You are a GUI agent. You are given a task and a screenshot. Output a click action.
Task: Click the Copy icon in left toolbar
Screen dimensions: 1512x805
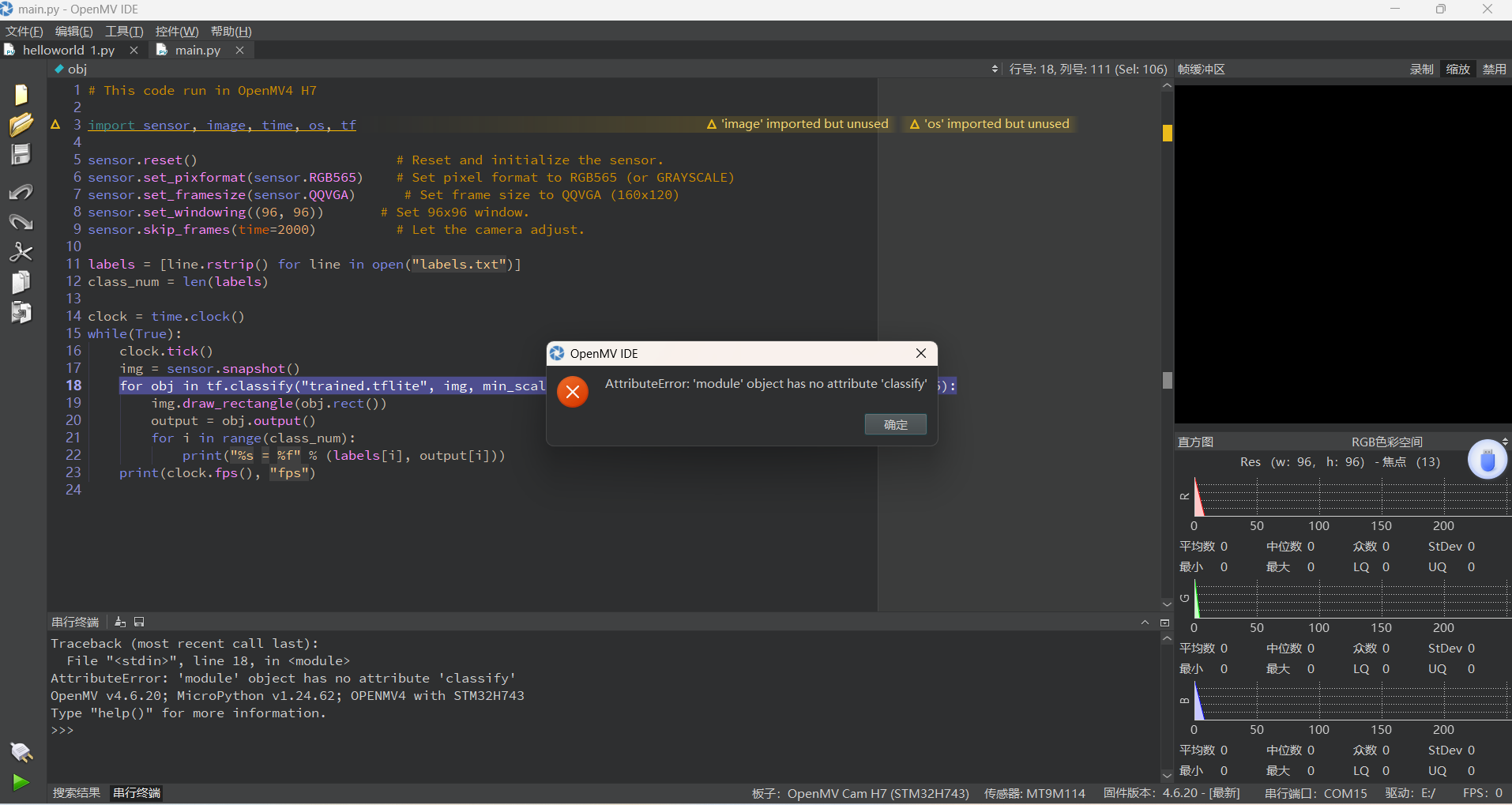(21, 282)
